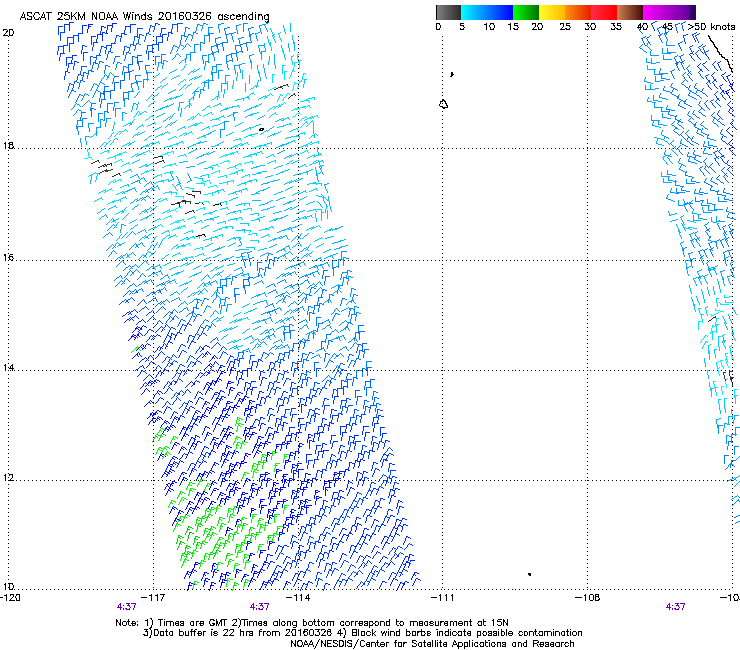Viewport: 740px width, 650px height.
Task: Click the latitude label '16'
Action: tap(8, 257)
